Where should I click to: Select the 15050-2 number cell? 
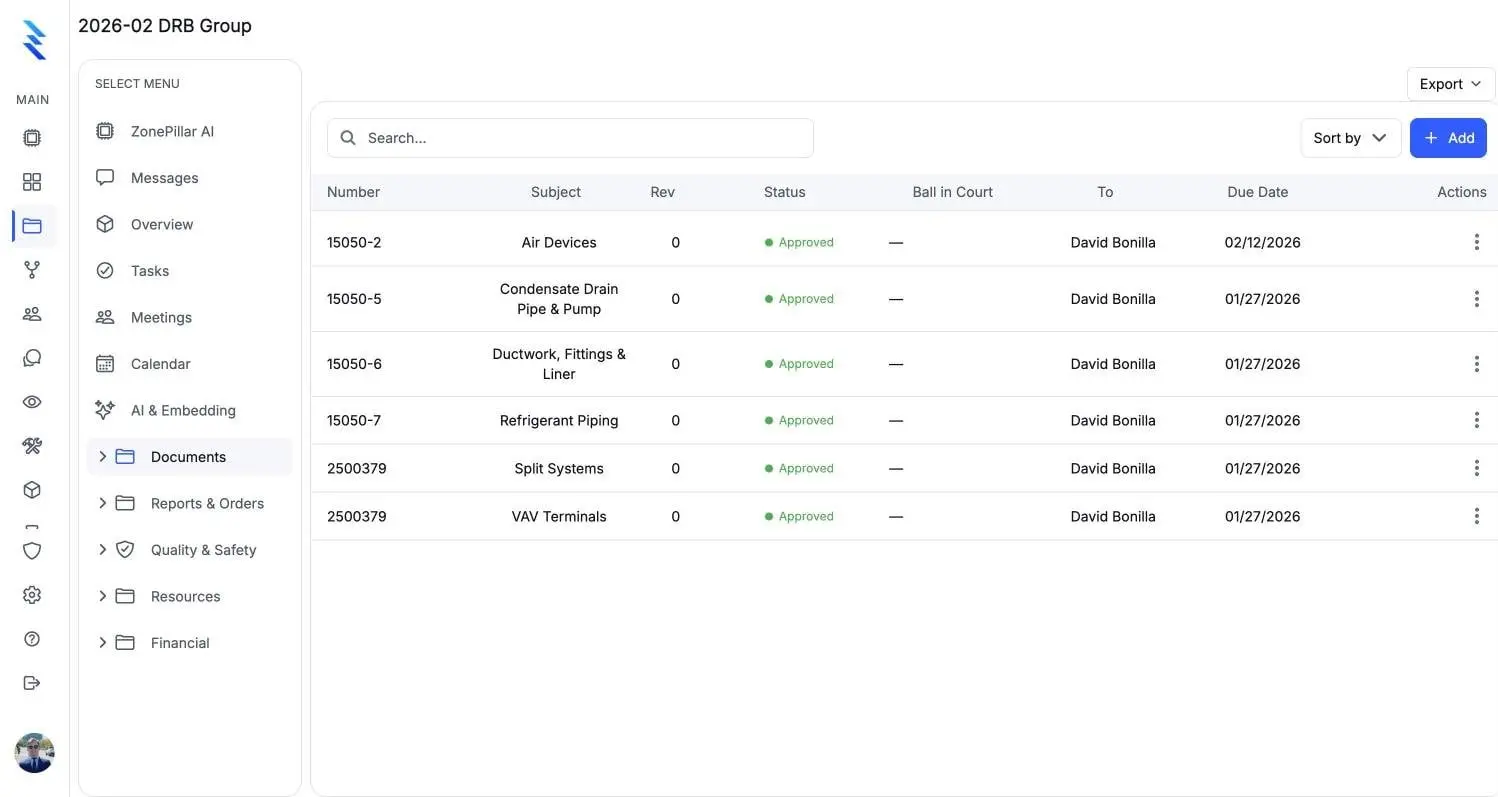[354, 242]
